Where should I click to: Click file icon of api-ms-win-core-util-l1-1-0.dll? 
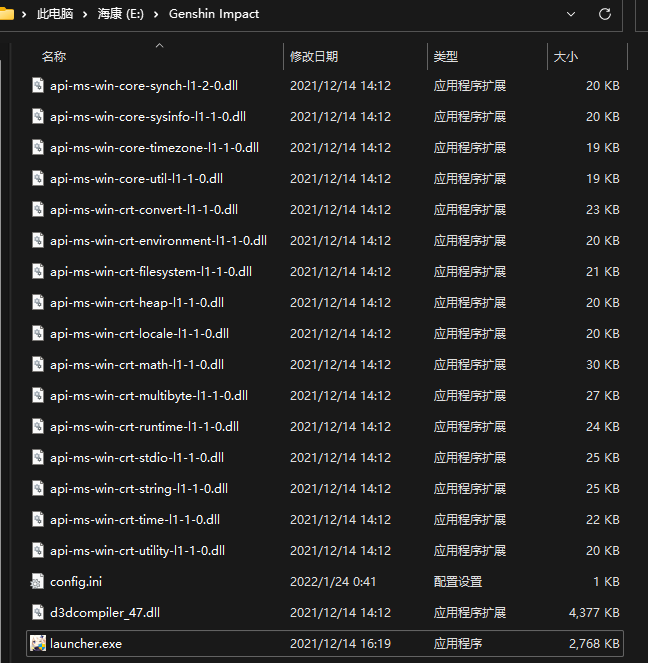click(x=38, y=178)
